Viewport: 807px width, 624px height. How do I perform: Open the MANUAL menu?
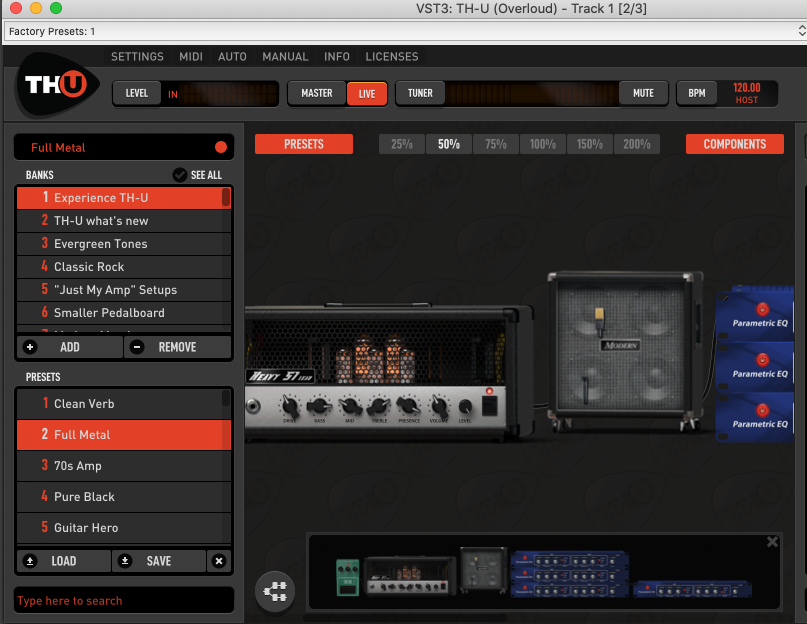point(285,57)
